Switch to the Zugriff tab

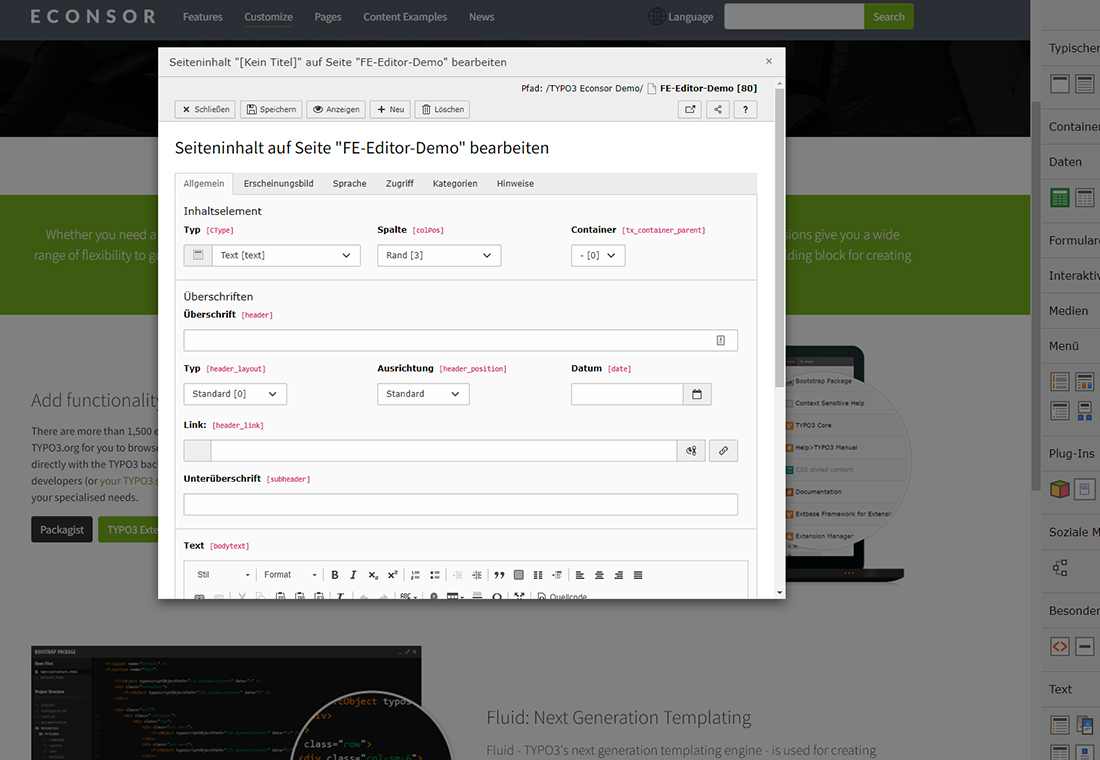(400, 184)
